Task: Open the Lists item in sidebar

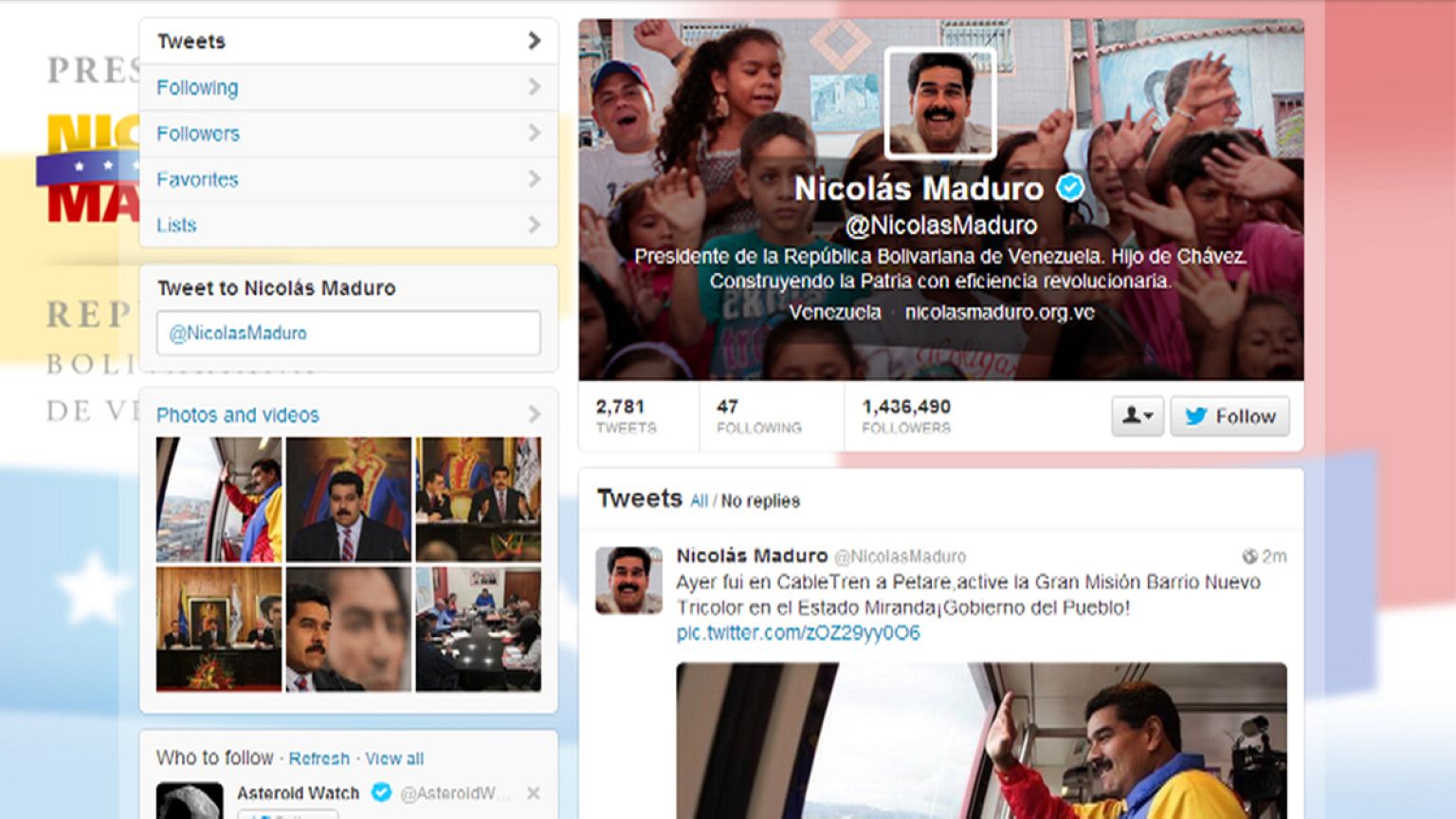Action: 349,225
